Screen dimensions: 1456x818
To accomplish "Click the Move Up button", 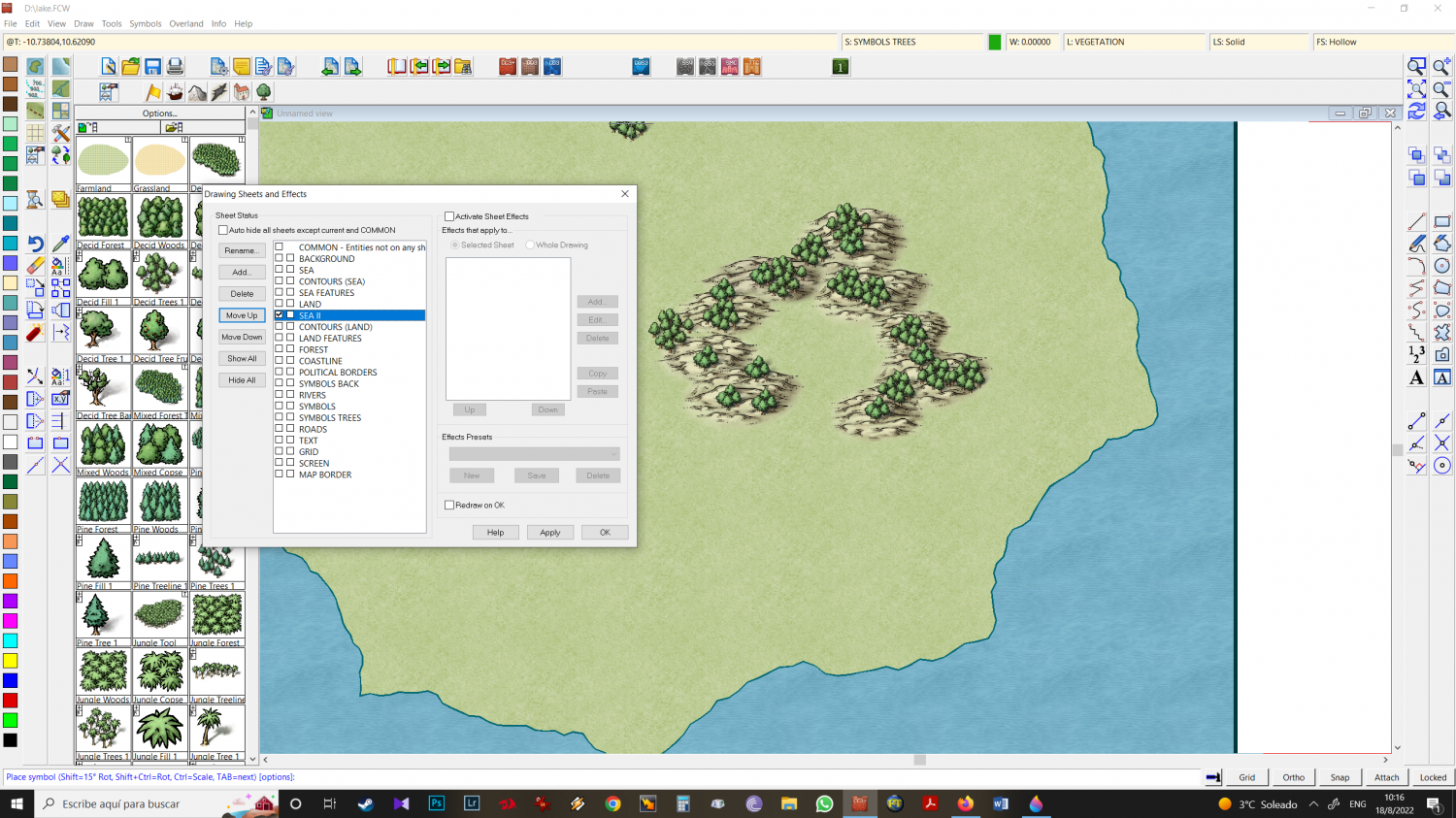I will tap(242, 315).
